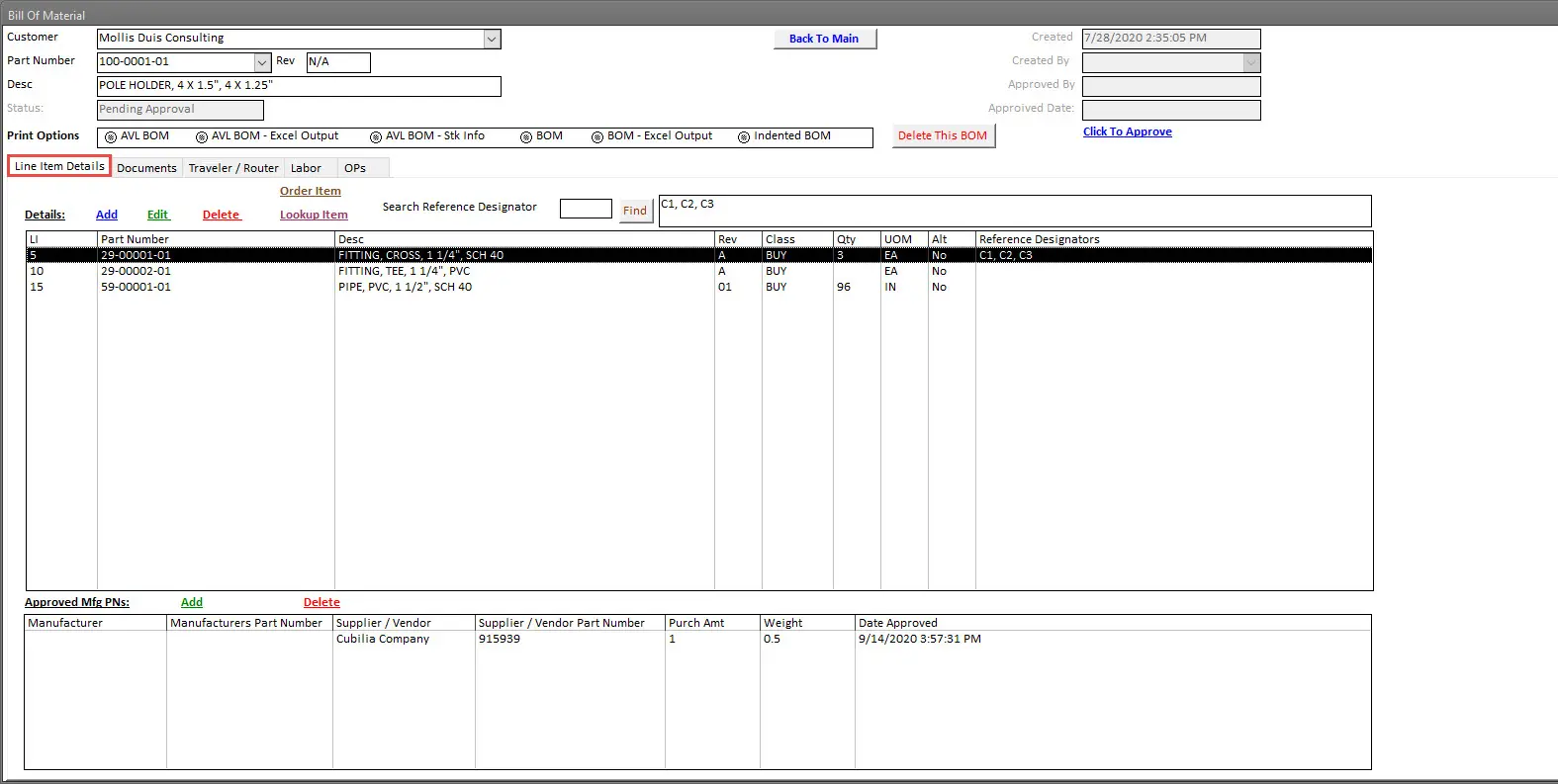Click Add under Approved Mfg PNs
This screenshot has height=784, width=1558.
[192, 602]
